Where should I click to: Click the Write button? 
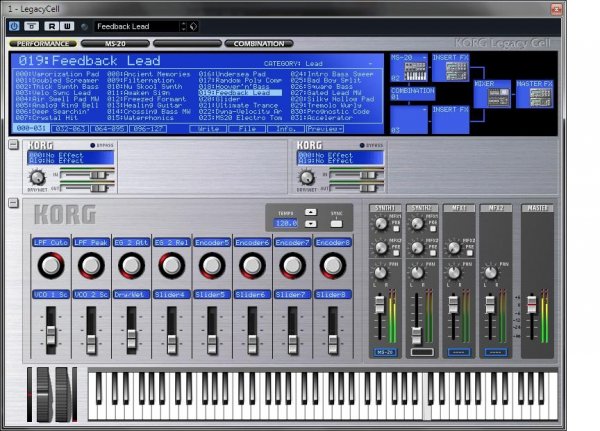tap(208, 129)
